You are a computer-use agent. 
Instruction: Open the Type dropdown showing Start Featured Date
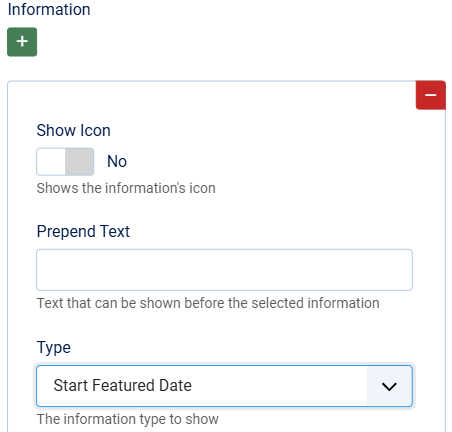(224, 386)
